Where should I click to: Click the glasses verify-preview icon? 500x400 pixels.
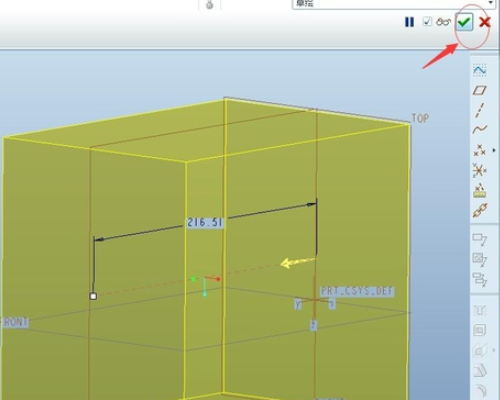[444, 22]
